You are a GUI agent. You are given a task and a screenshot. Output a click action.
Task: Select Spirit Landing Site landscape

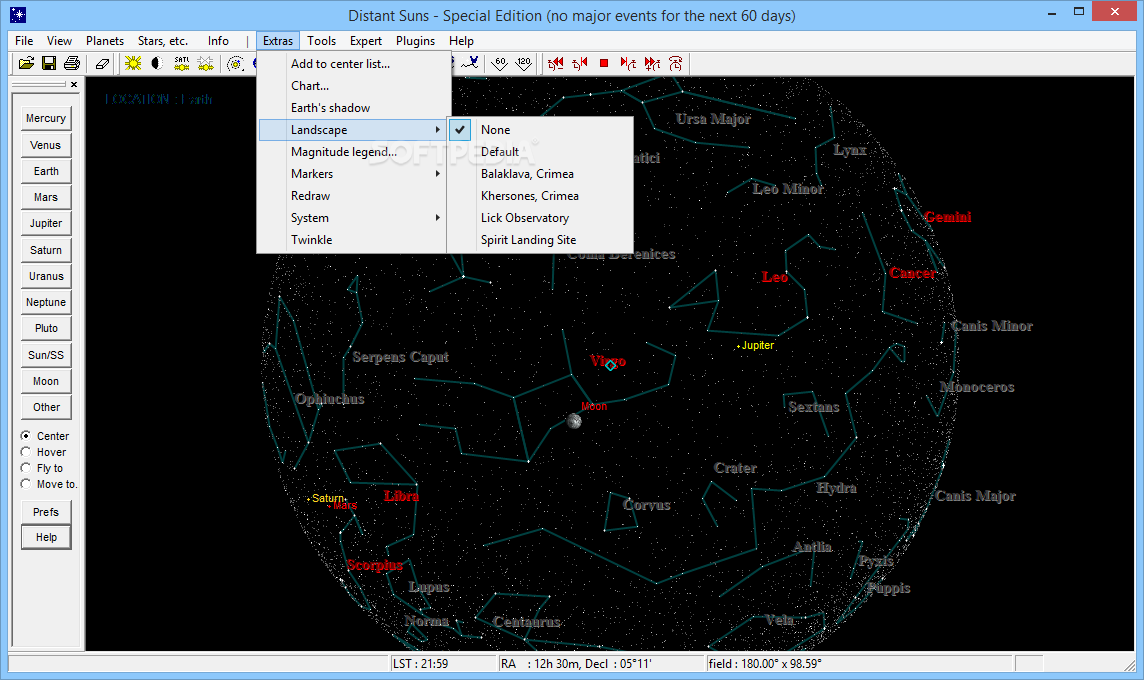539,239
